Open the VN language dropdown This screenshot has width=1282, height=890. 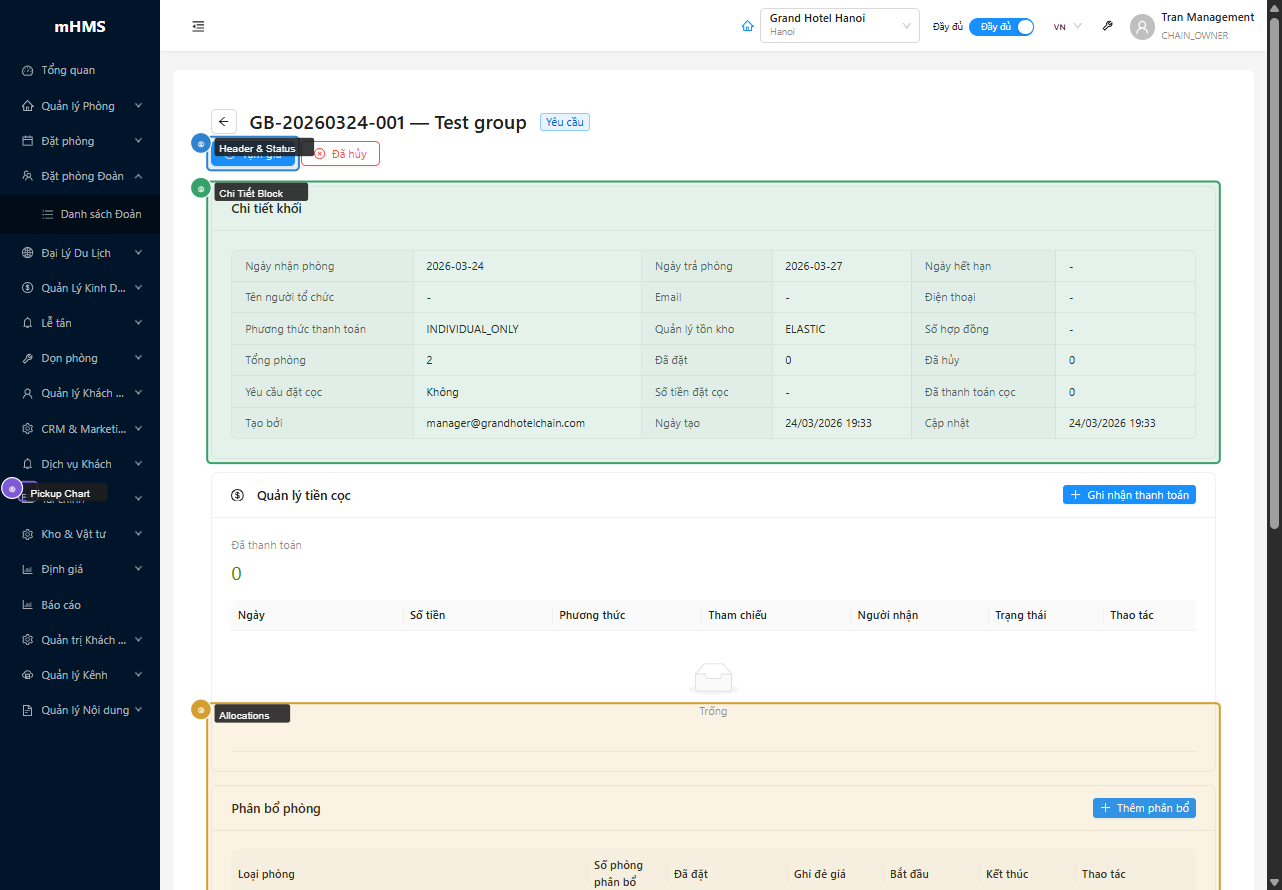point(1066,27)
